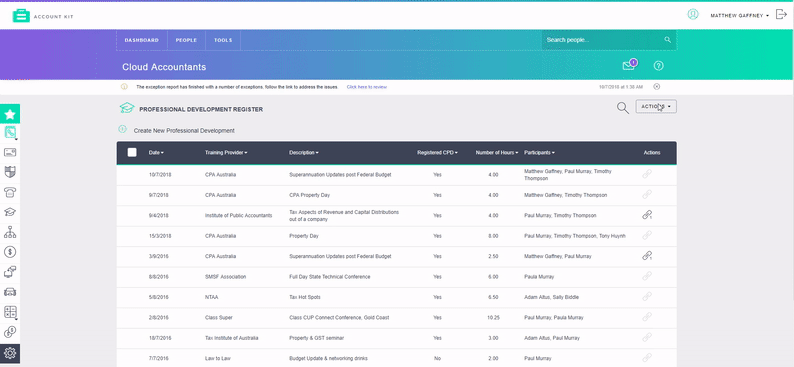Open the shield sidebar icon
This screenshot has height=367, width=794.
(10, 172)
